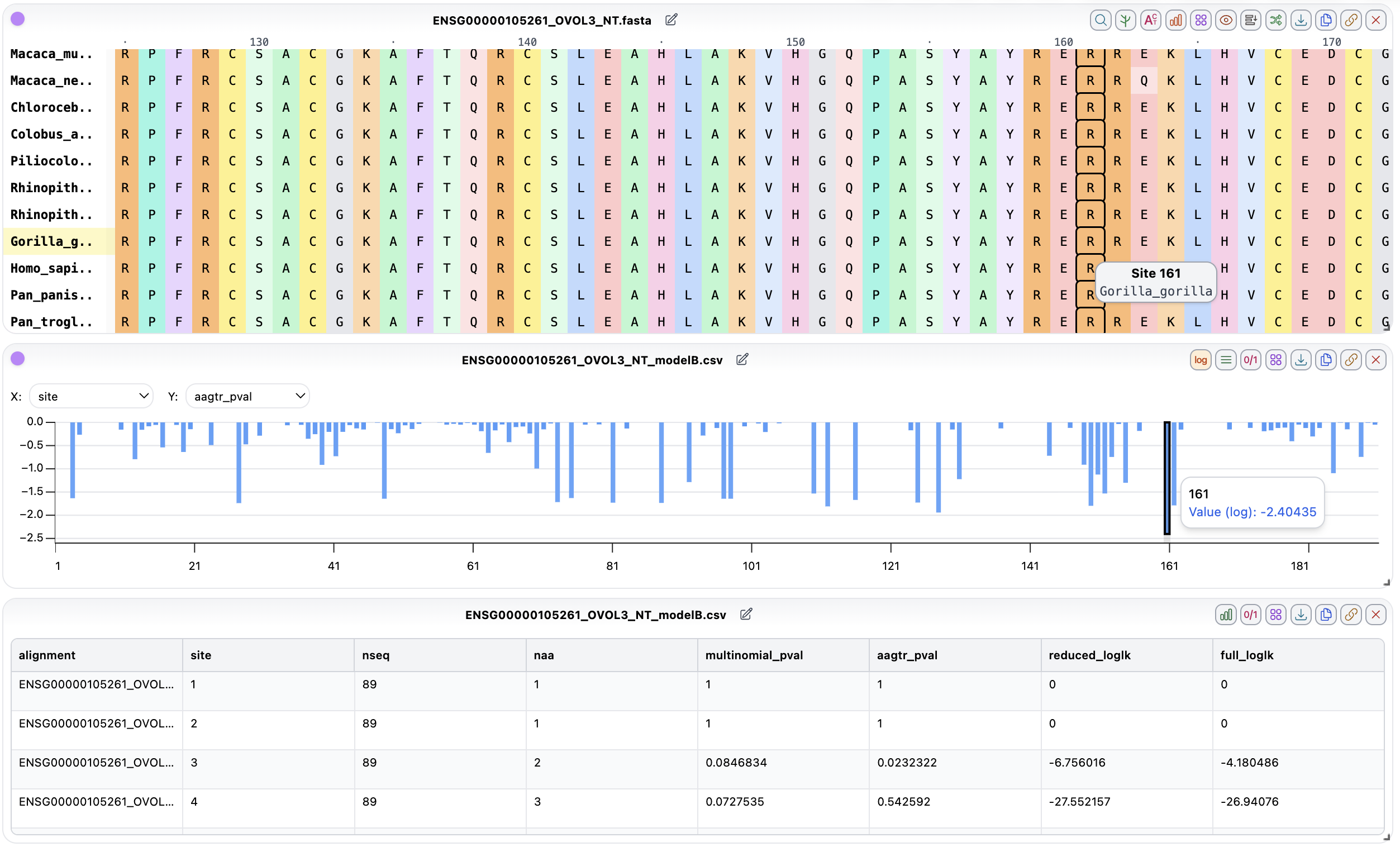The height and width of the screenshot is (847, 1400).
Task: Click the green tree icon in alignment toolbar
Action: click(x=1125, y=21)
